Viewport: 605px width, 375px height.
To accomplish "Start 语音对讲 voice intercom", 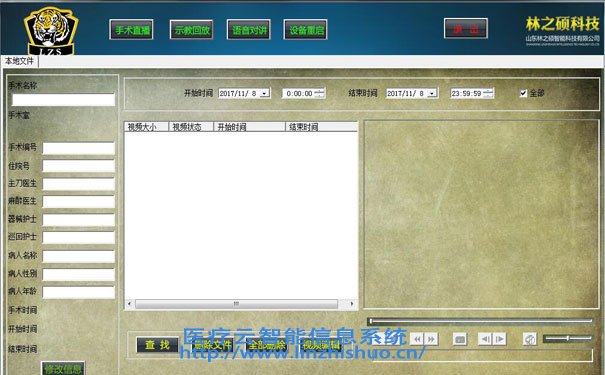I will 248,30.
